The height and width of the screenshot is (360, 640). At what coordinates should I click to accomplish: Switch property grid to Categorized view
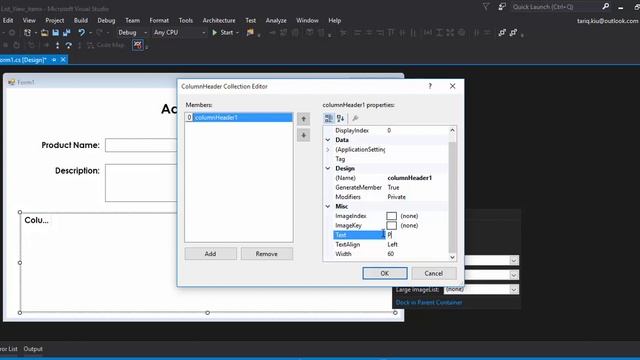pyautogui.click(x=329, y=118)
